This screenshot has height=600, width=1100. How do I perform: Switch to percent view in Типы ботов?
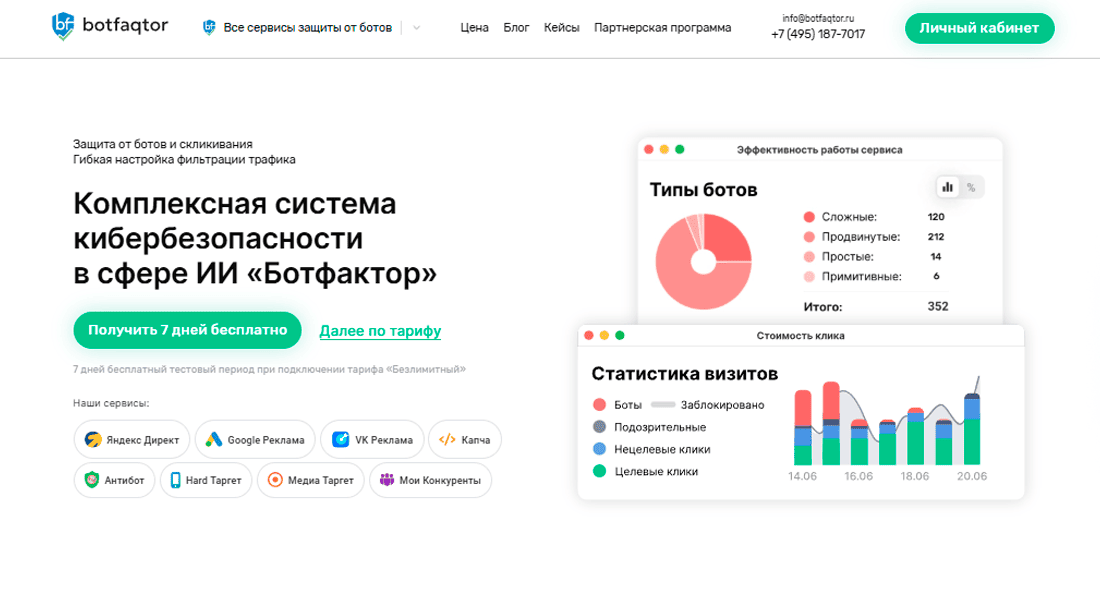pyautogui.click(x=971, y=187)
